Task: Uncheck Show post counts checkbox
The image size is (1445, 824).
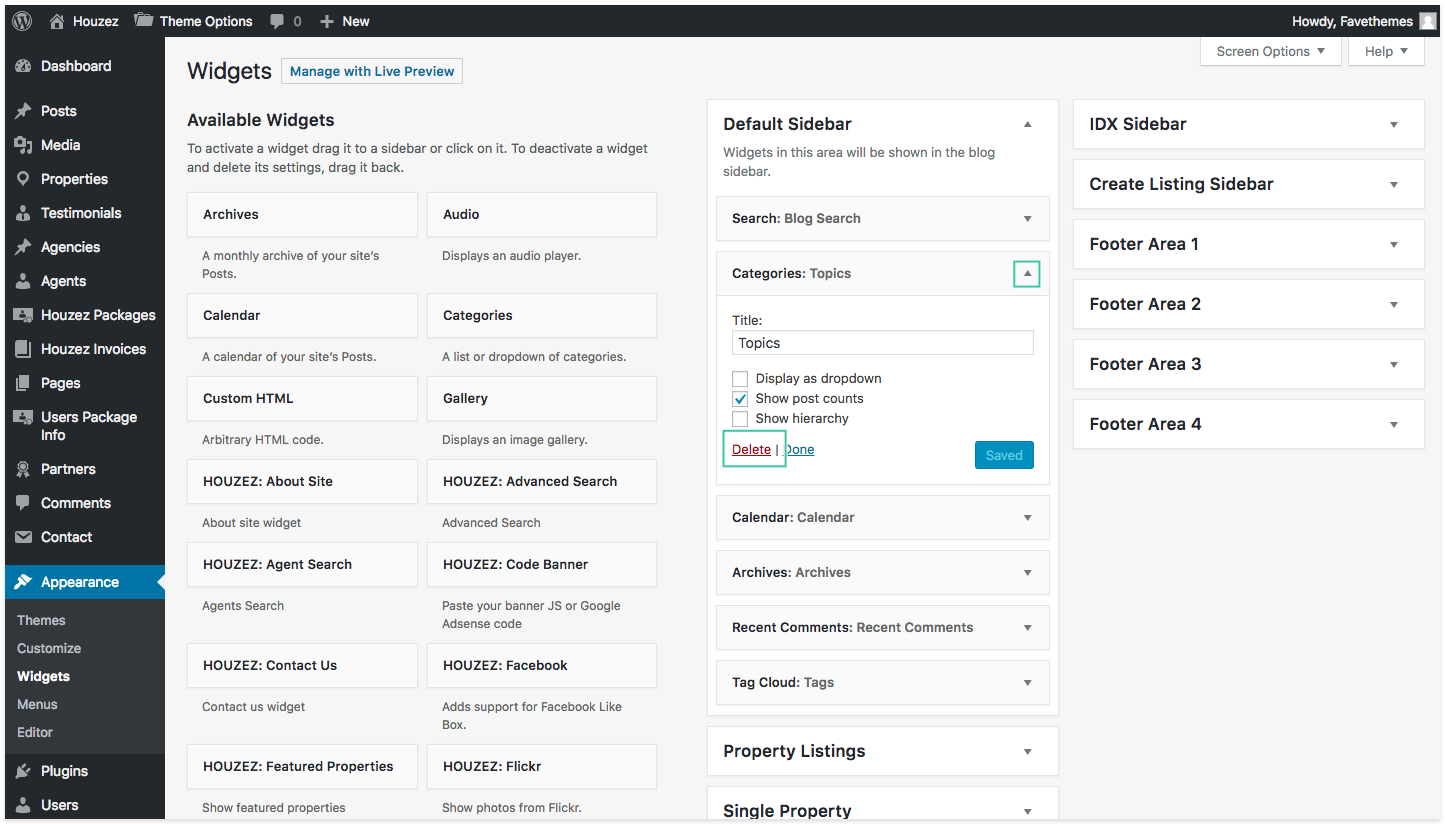Action: (x=740, y=398)
